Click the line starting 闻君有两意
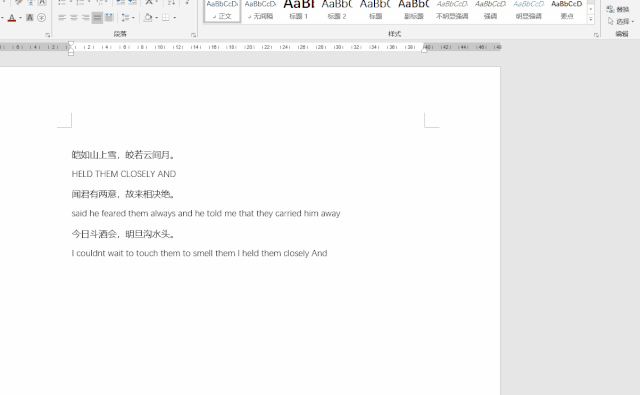The height and width of the screenshot is (395, 640). point(124,194)
